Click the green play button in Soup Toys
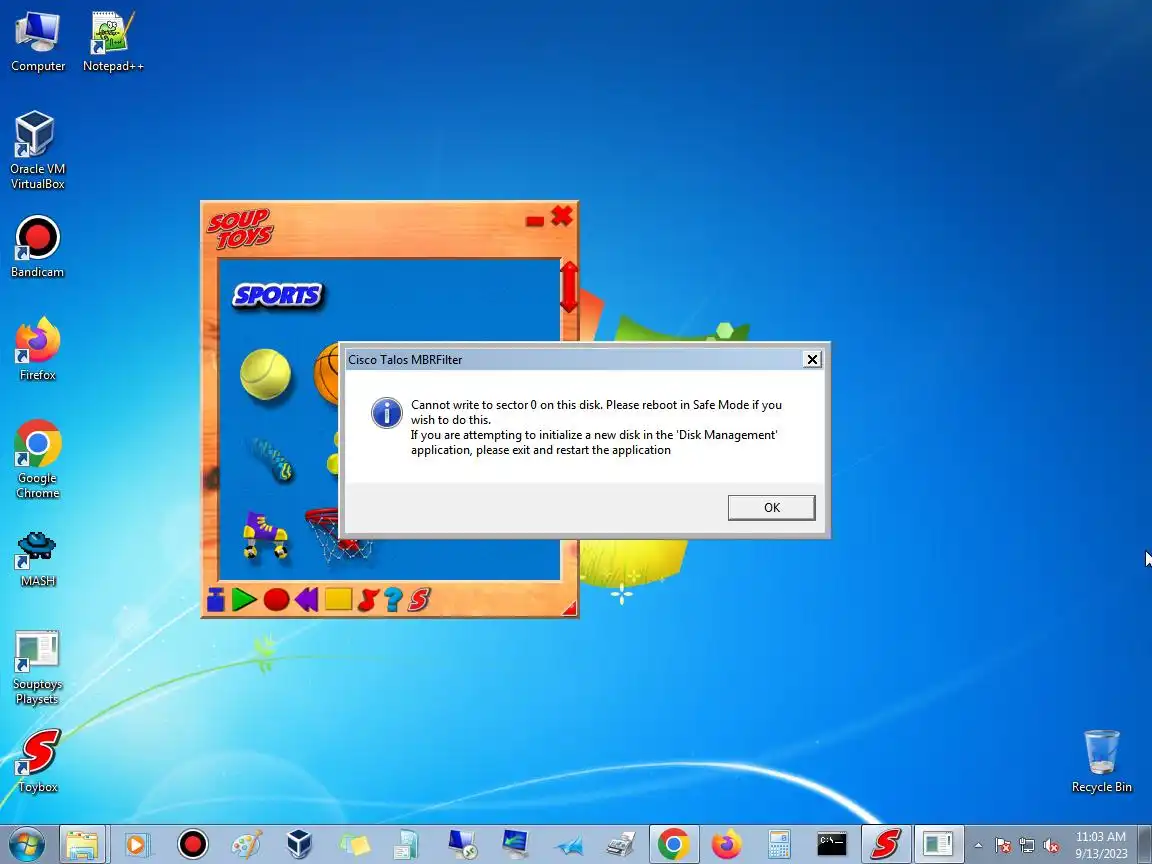The height and width of the screenshot is (864, 1152). click(244, 600)
